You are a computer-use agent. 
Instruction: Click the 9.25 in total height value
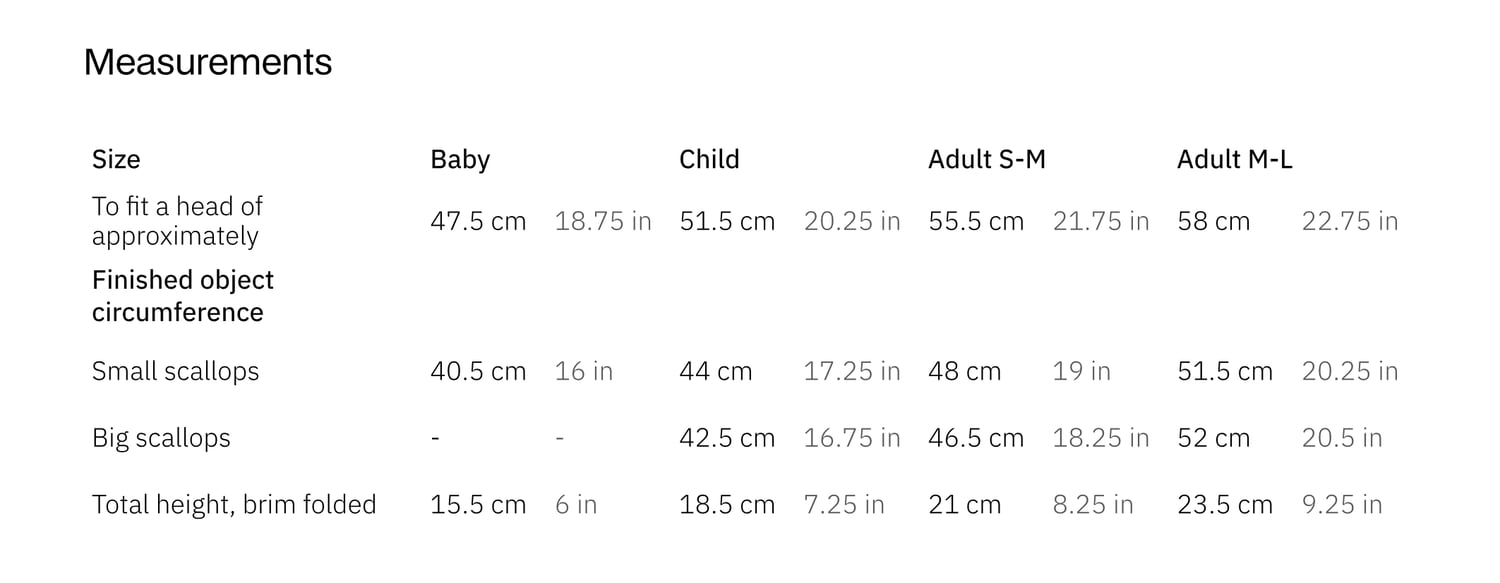pyautogui.click(x=1341, y=504)
